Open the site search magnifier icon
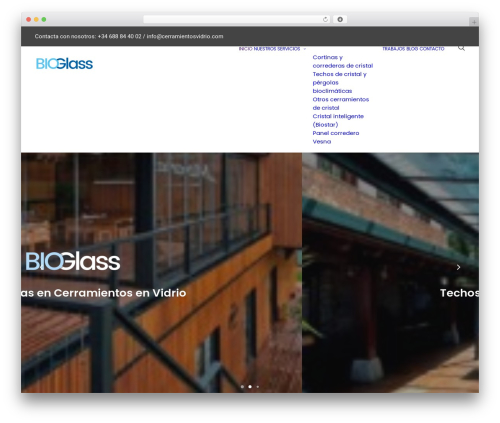This screenshot has width=500, height=423. (461, 48)
